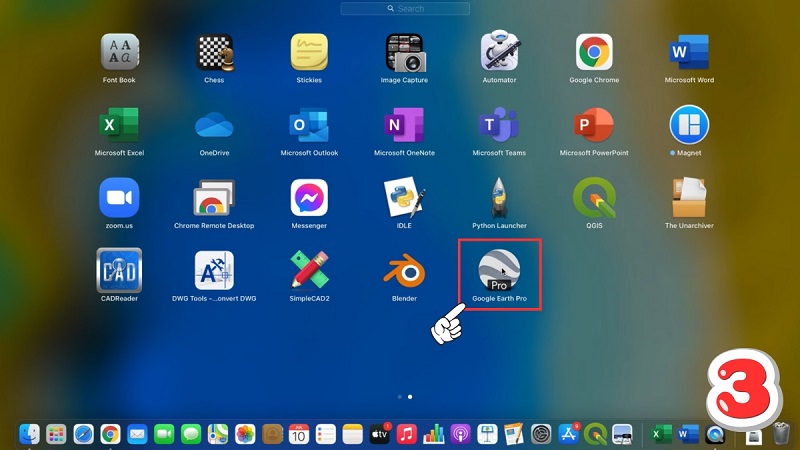Screen dimensions: 800x450
Task: Open Chrome Remote Desktop
Action: [x=214, y=197]
